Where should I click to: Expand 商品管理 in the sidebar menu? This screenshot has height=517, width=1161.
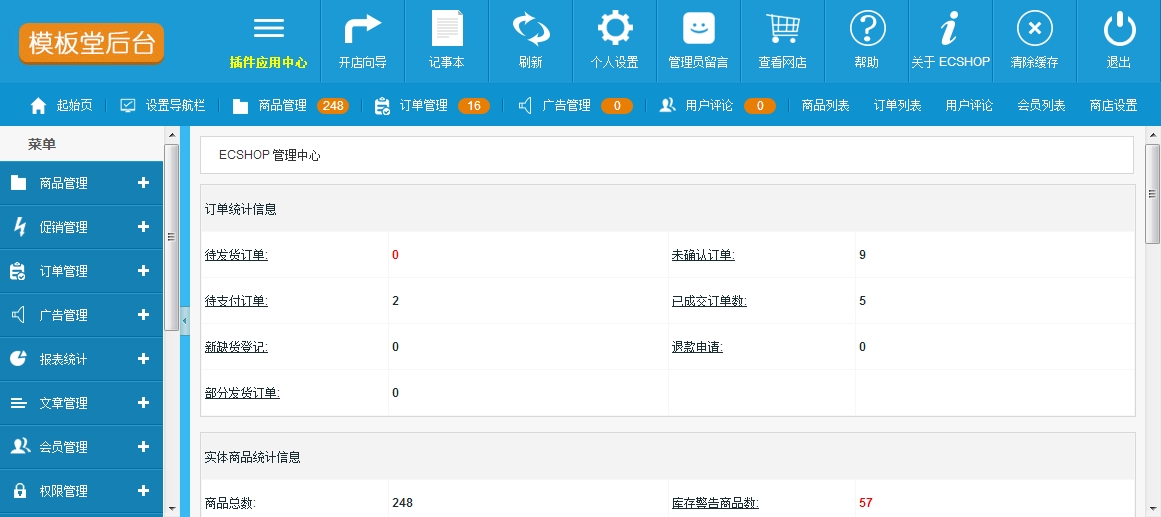143,183
